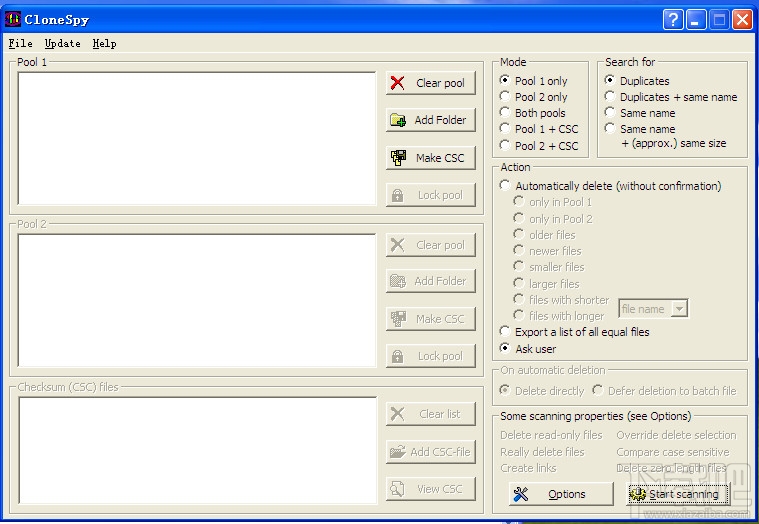This screenshot has height=524, width=759.
Task: Select the Ask user action
Action: [x=528, y=348]
